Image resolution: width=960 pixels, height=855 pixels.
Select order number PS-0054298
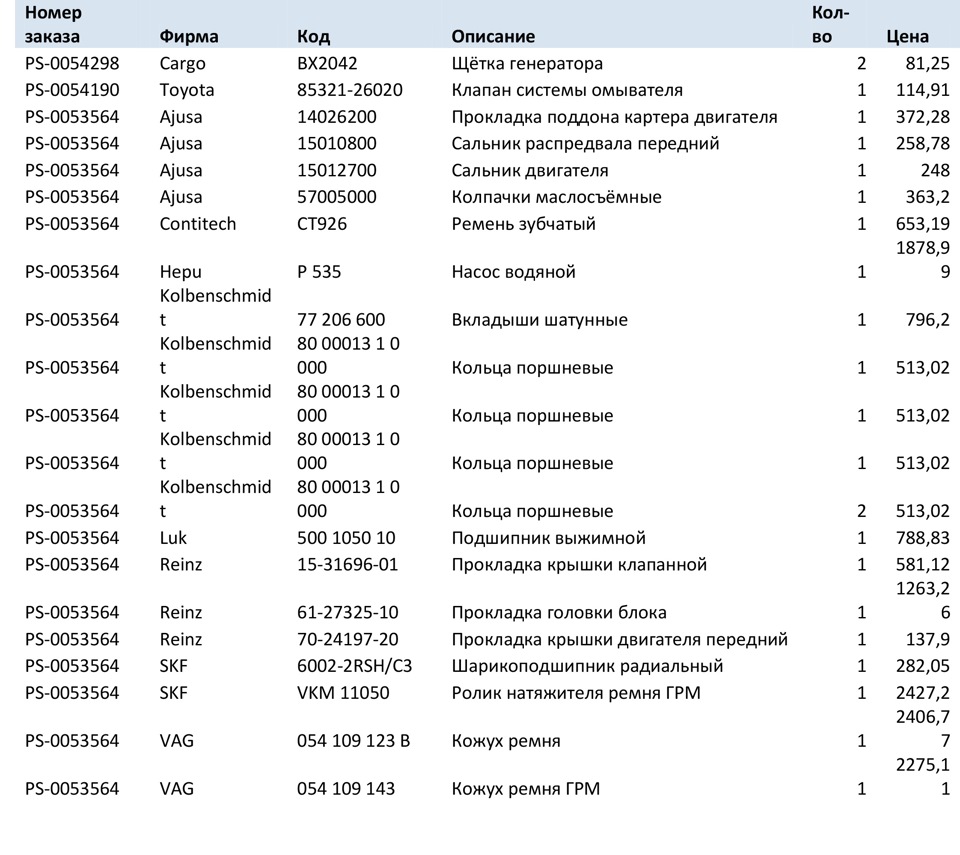pos(72,63)
